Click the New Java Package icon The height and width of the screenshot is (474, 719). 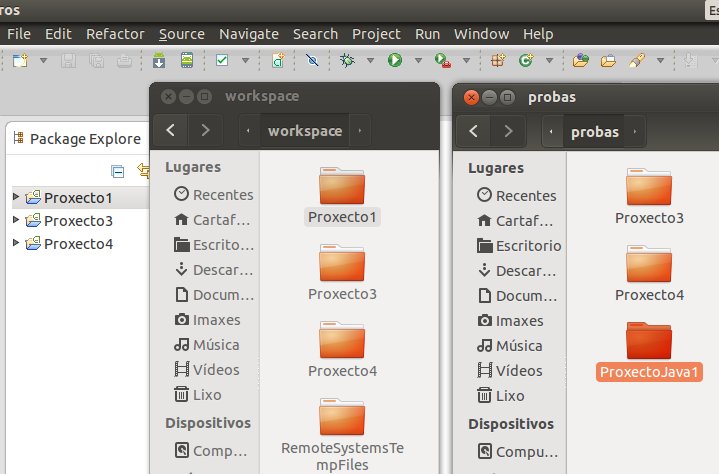coord(498,60)
